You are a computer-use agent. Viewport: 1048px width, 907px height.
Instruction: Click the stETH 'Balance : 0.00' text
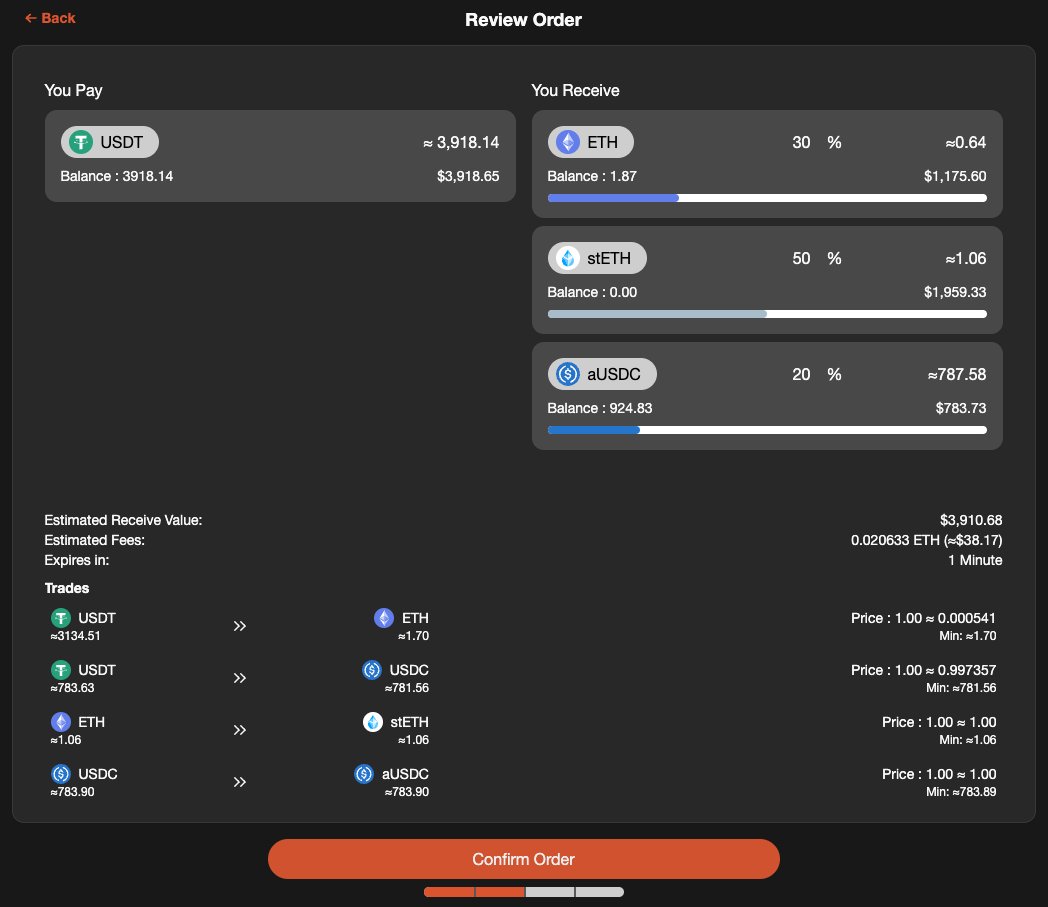(592, 292)
